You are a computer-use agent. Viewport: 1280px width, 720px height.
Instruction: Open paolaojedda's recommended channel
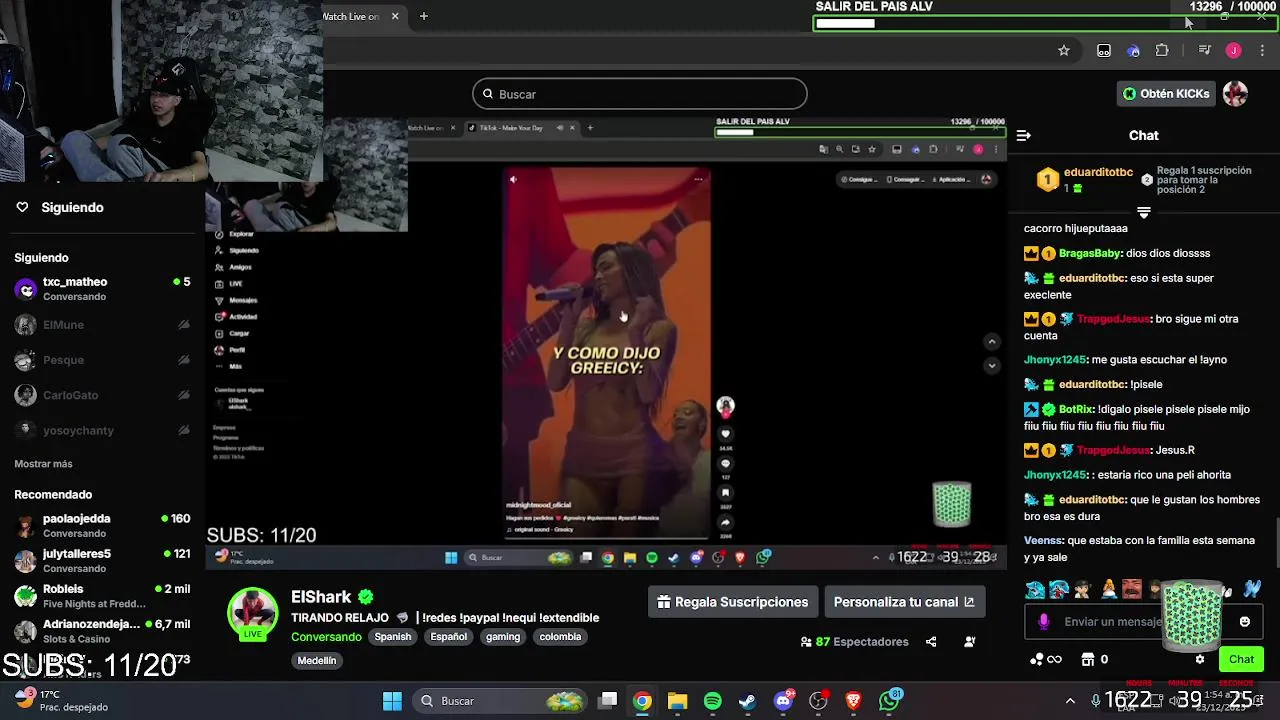(x=102, y=526)
